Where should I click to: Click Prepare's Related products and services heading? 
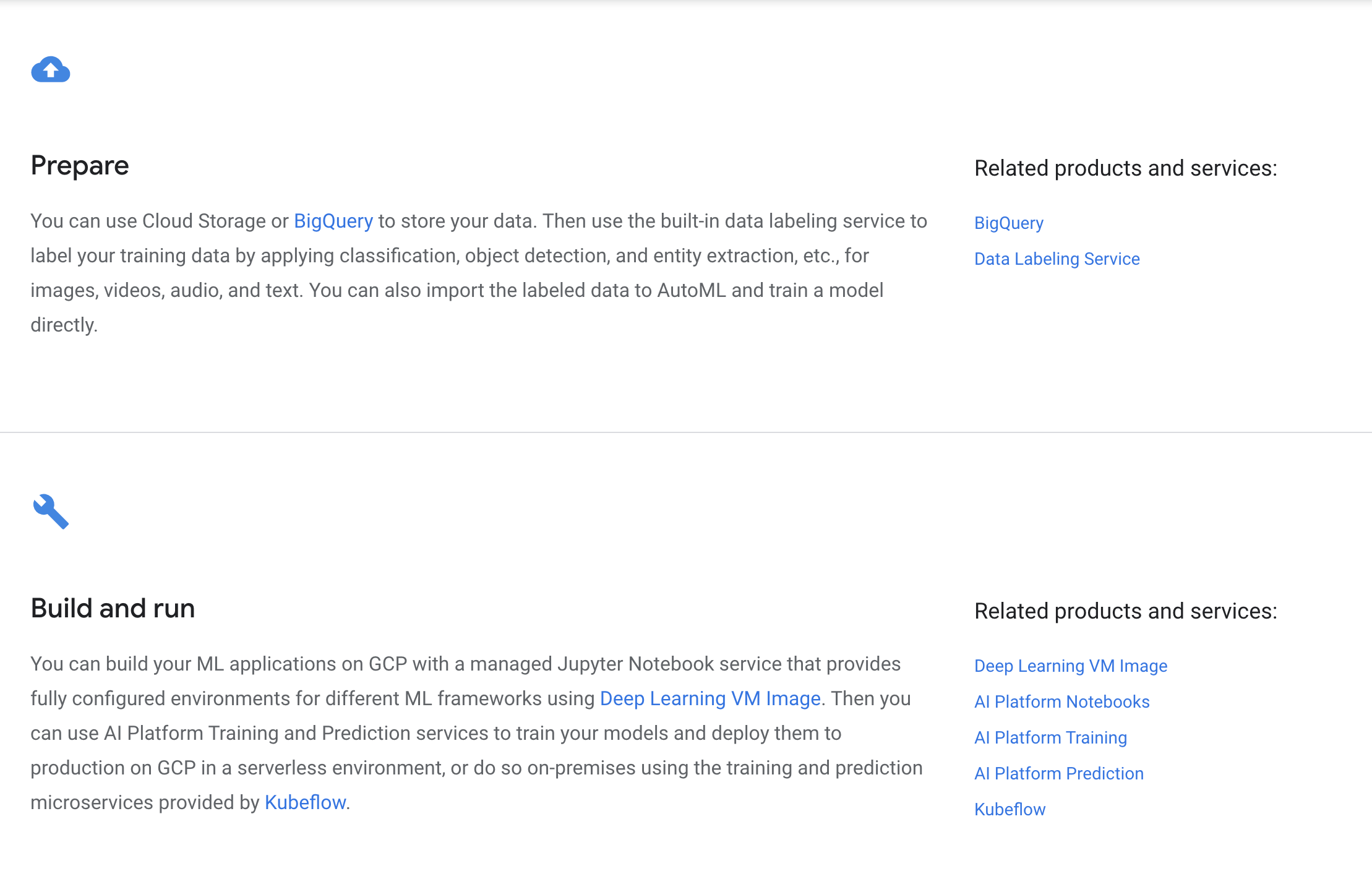click(1125, 168)
